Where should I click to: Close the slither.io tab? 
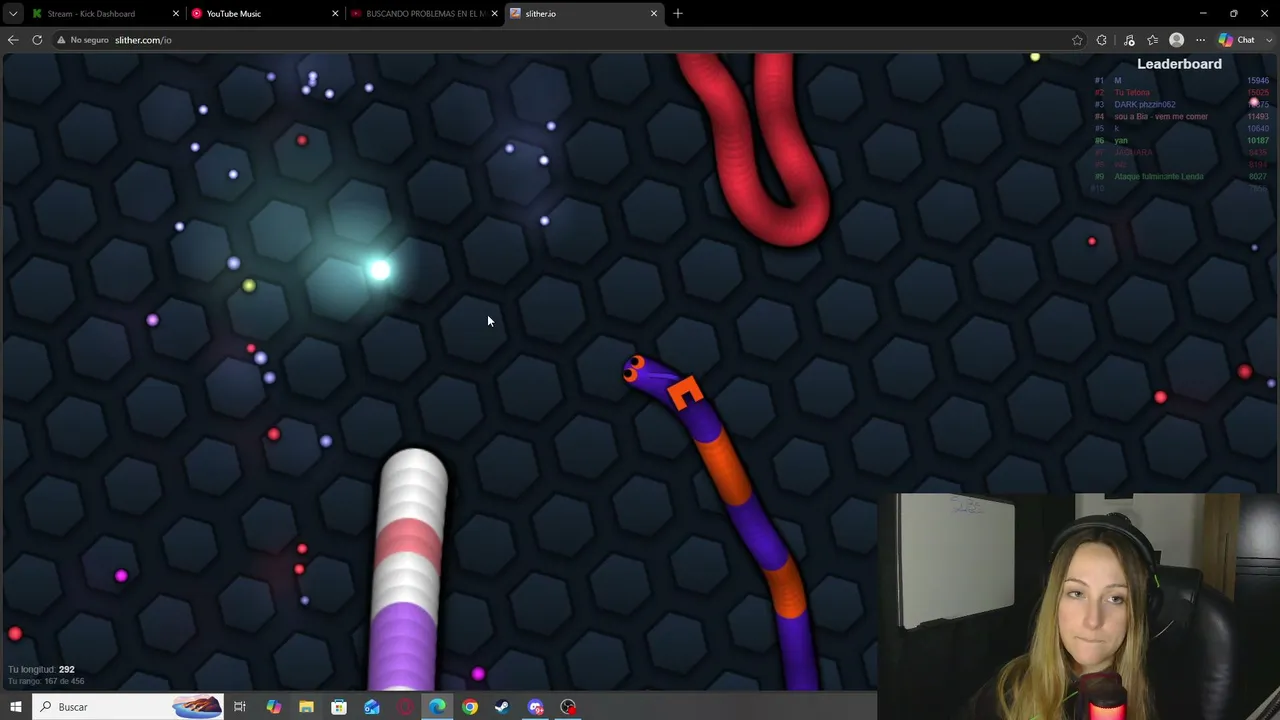[x=654, y=14]
